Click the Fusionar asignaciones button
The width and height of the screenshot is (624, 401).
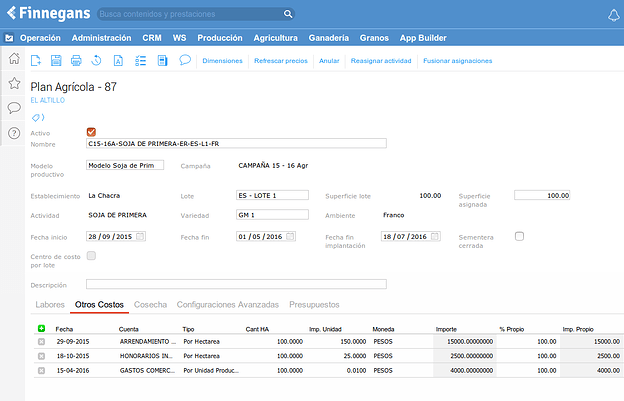pyautogui.click(x=457, y=61)
